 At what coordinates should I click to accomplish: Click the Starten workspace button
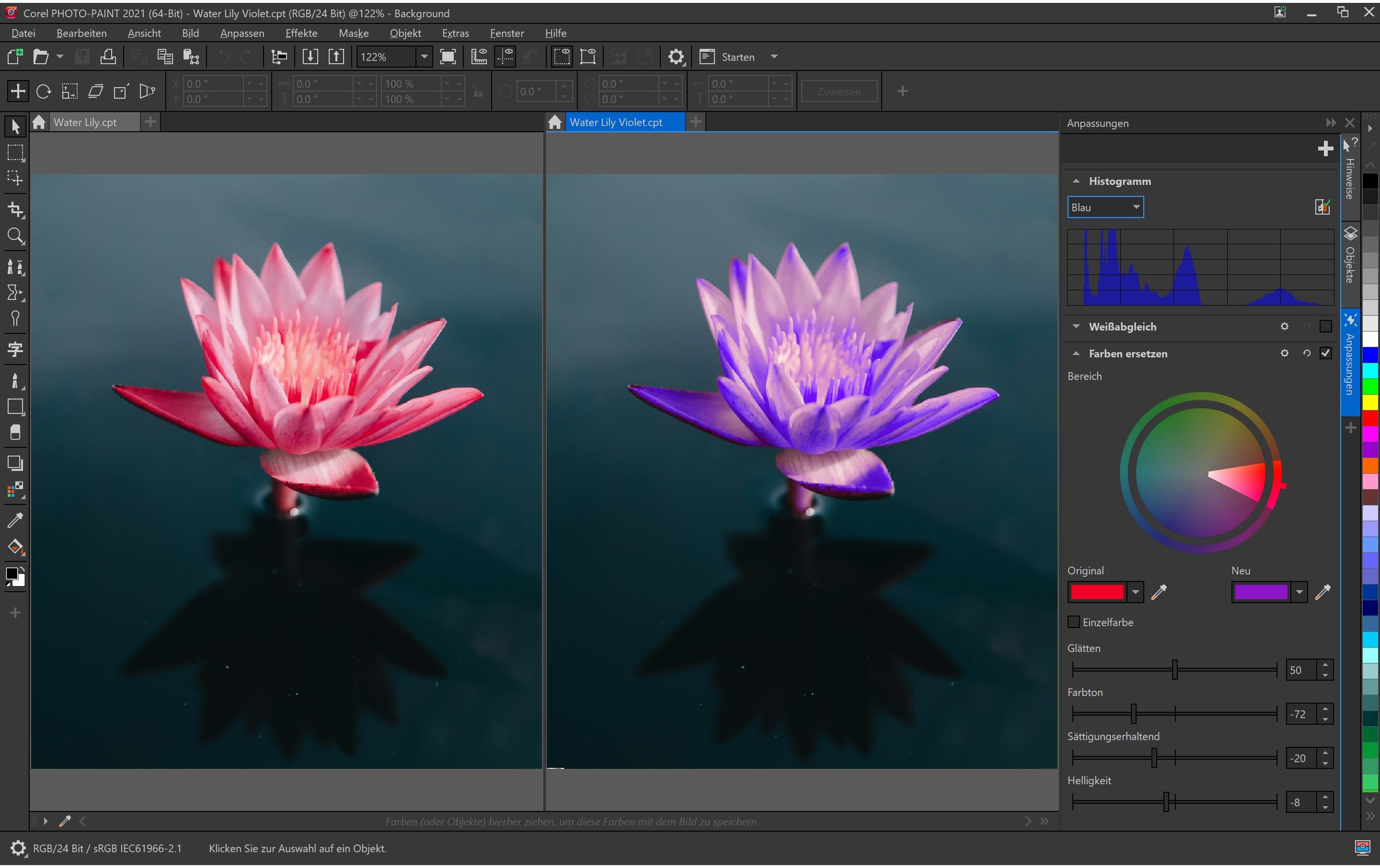(737, 57)
